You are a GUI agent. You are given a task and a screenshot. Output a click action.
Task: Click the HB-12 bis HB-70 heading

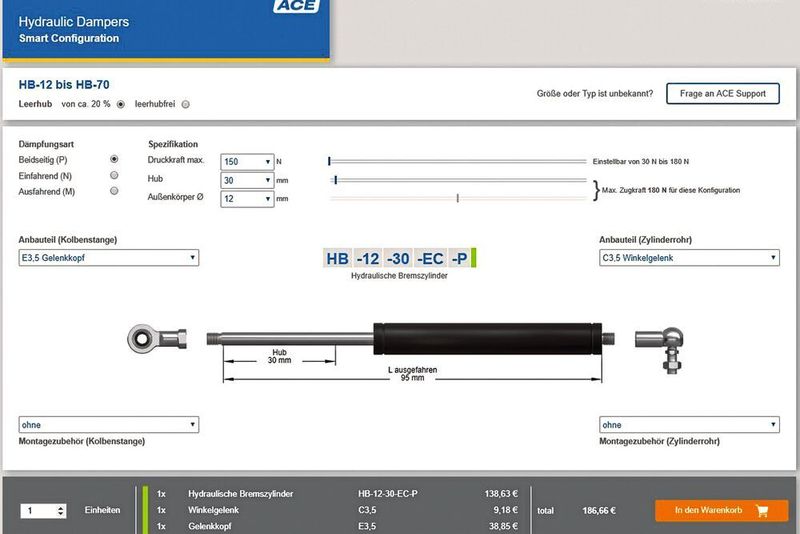tap(64, 85)
